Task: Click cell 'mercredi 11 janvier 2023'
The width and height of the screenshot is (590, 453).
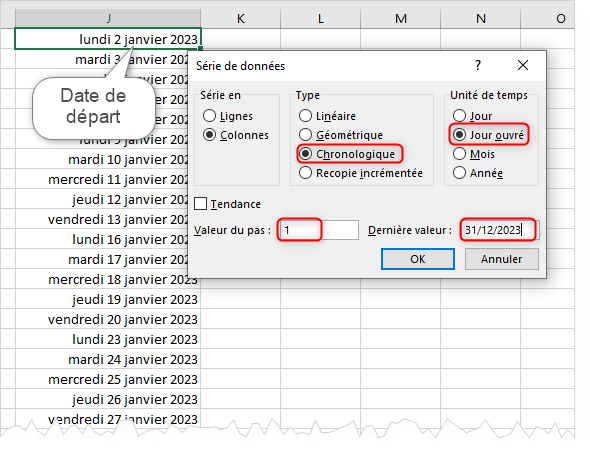Action: pyautogui.click(x=102, y=179)
